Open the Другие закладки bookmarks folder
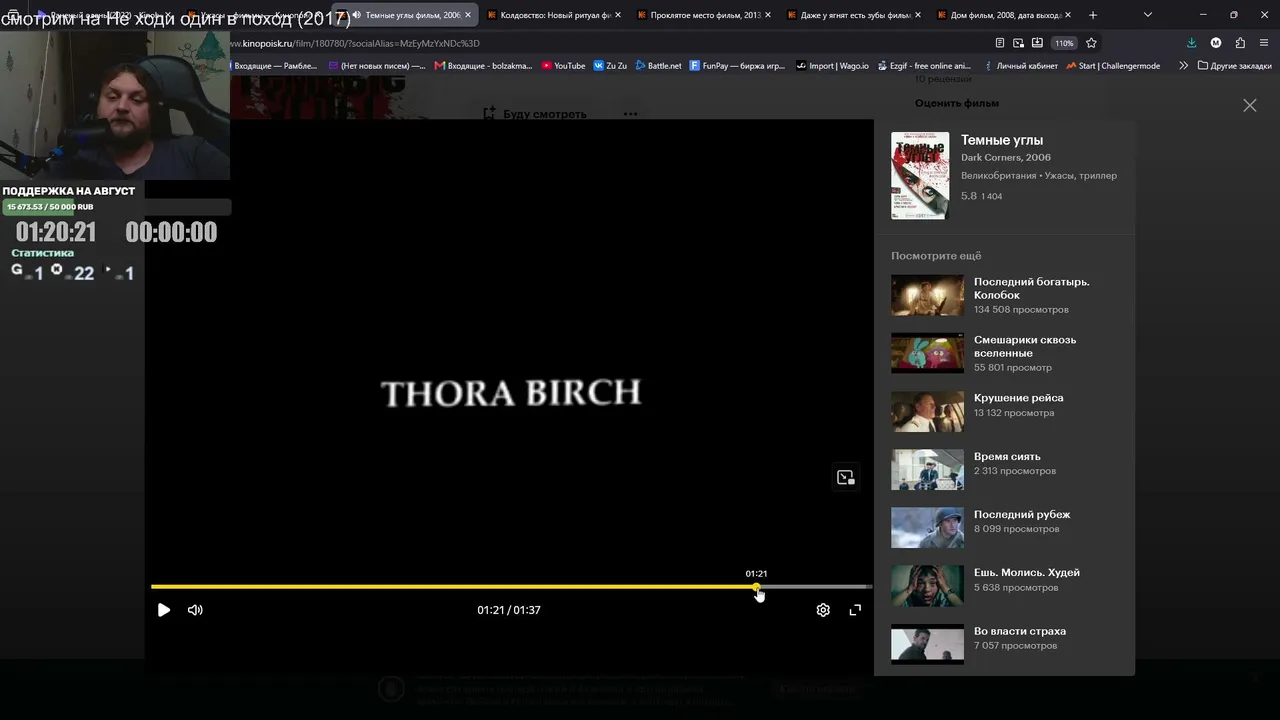 1235,66
